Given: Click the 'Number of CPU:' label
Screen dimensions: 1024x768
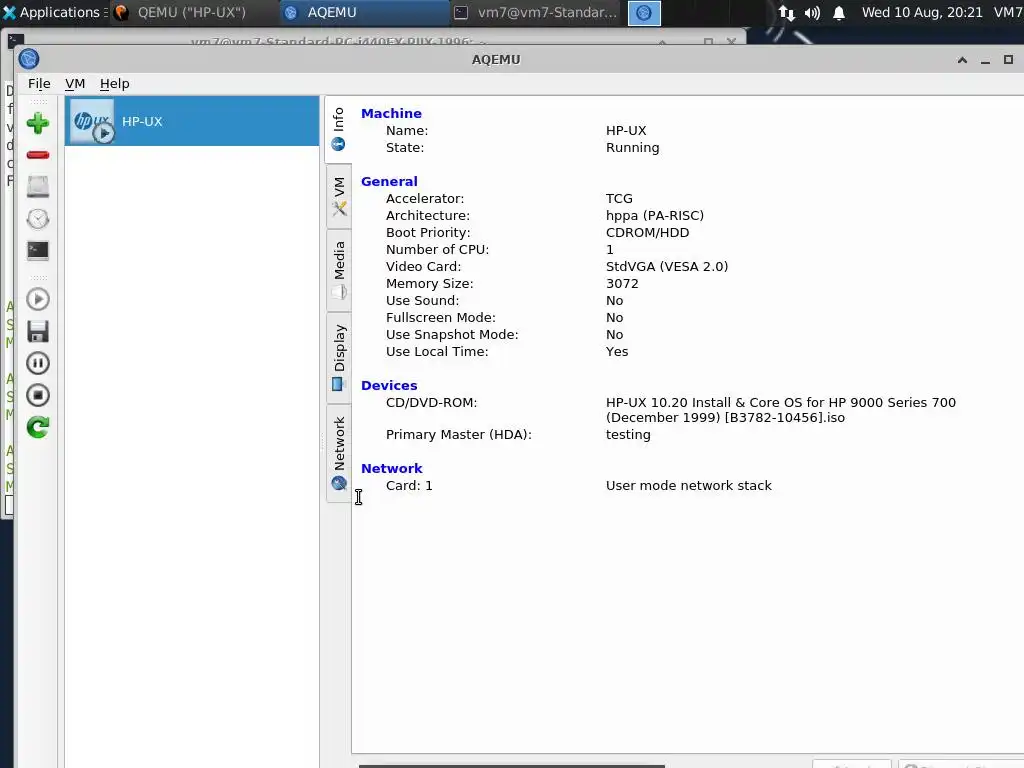Looking at the screenshot, I should [x=437, y=249].
